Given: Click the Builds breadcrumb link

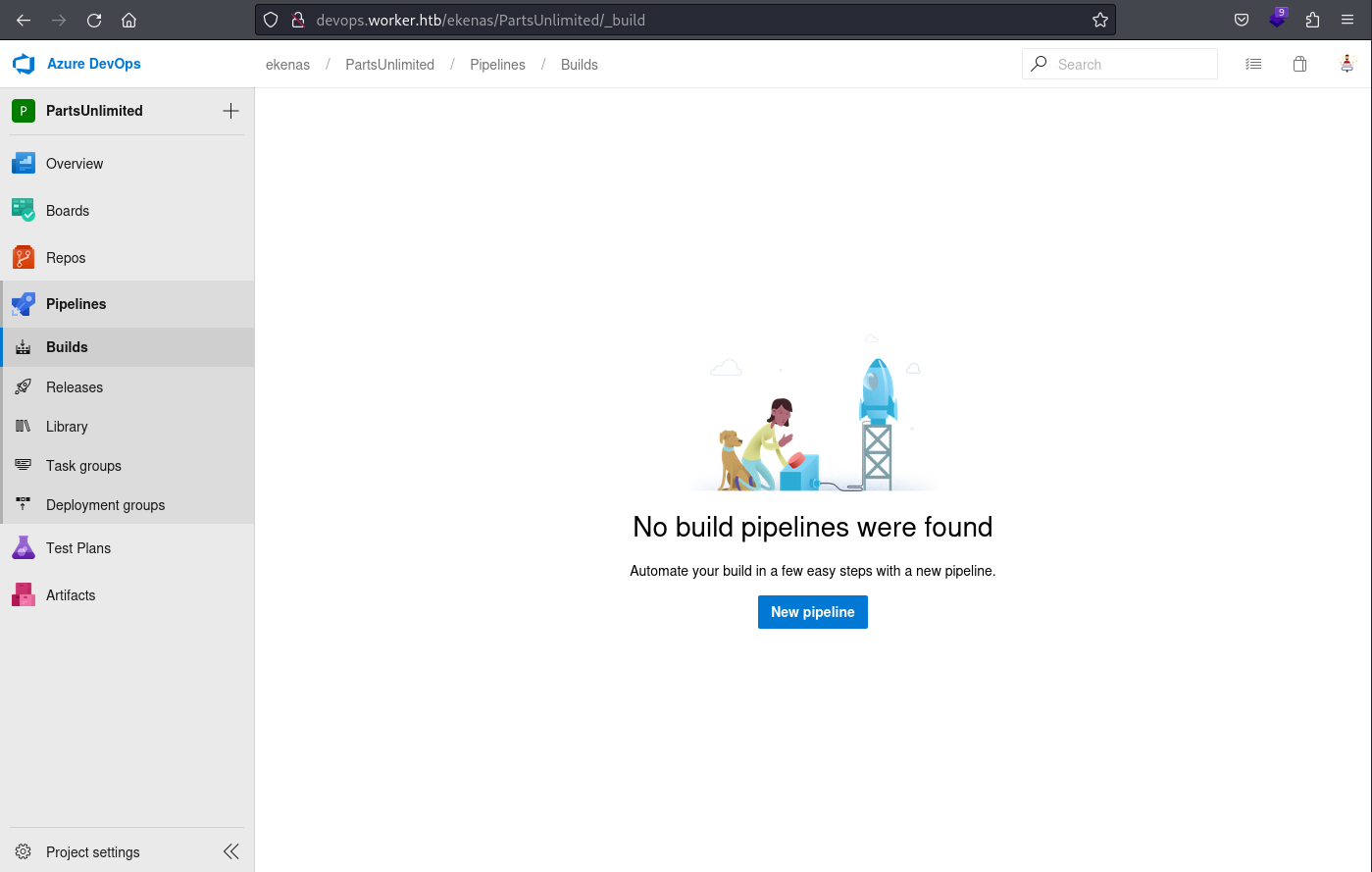Looking at the screenshot, I should (x=580, y=65).
